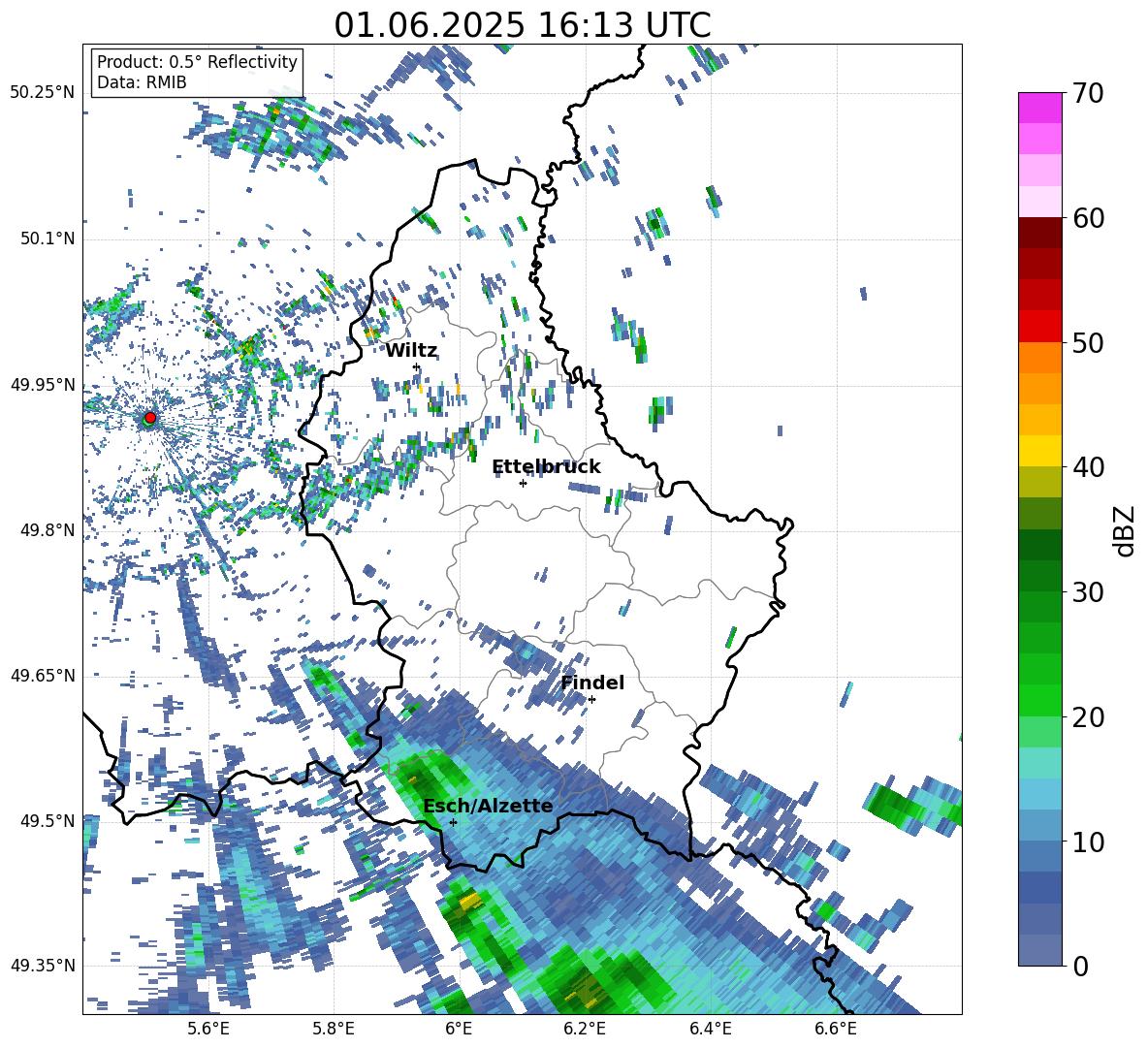Click the 50.1°N latitude label
Viewport: 1148px width, 1048px height.
48,238
